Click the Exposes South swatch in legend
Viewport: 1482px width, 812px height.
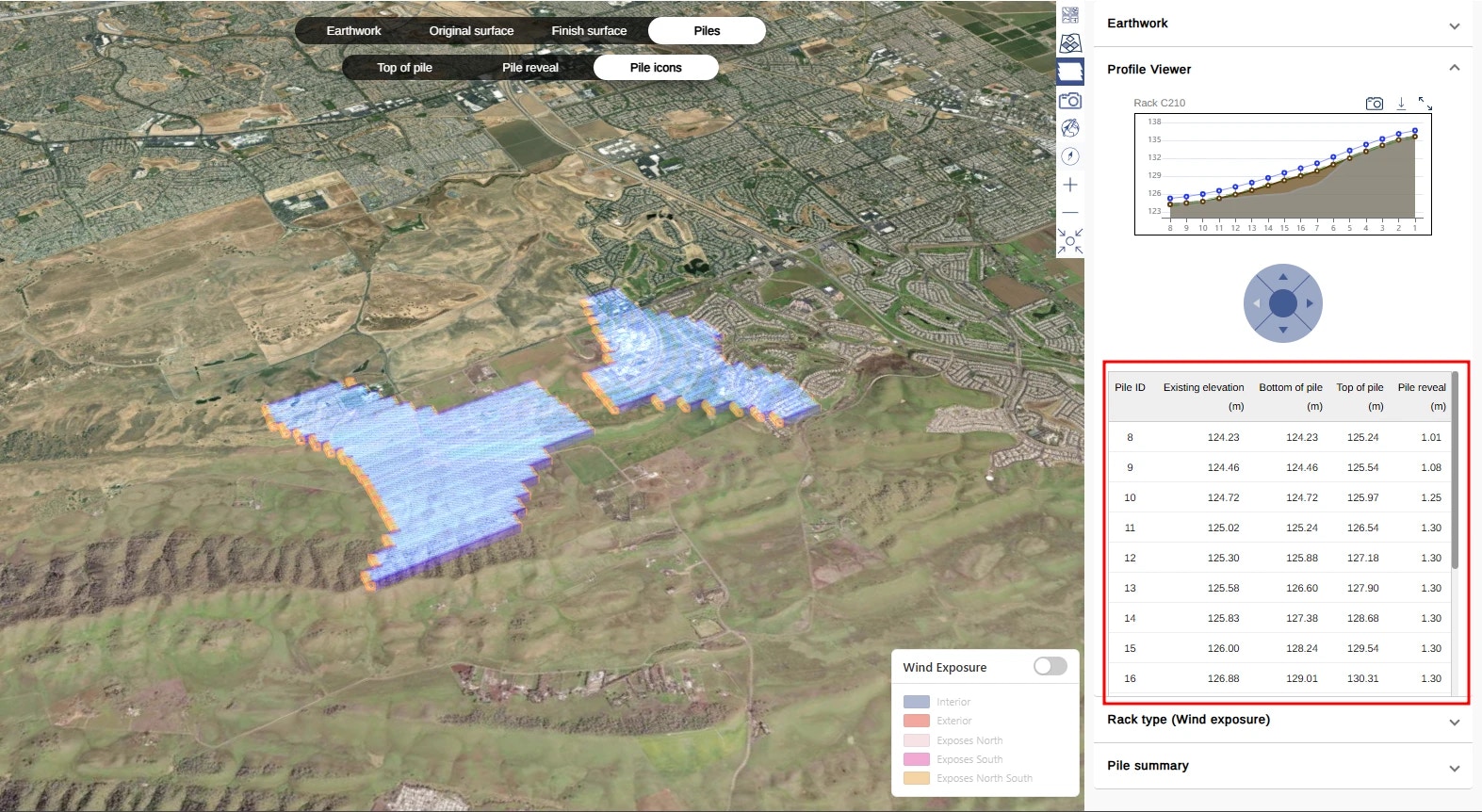coord(917,759)
